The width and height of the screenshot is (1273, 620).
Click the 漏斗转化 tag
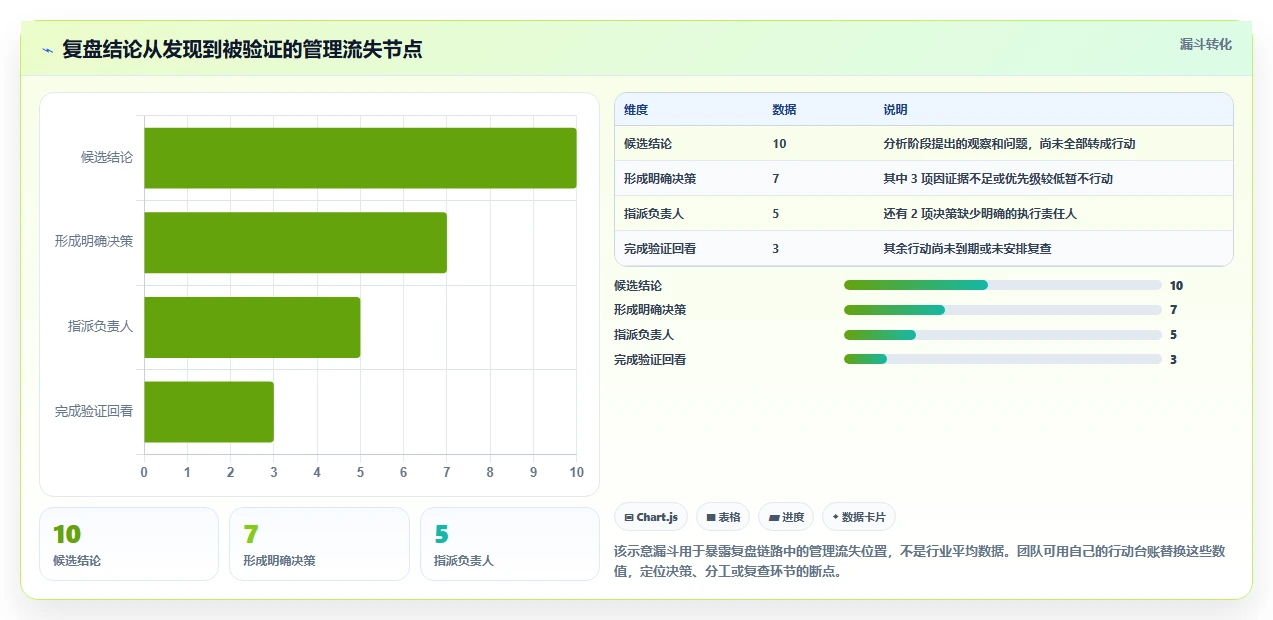point(1205,45)
